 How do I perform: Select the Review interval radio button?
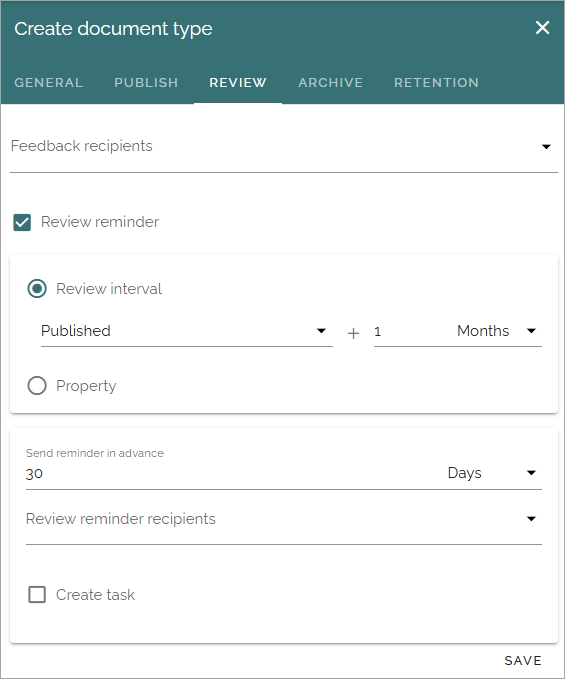click(37, 289)
